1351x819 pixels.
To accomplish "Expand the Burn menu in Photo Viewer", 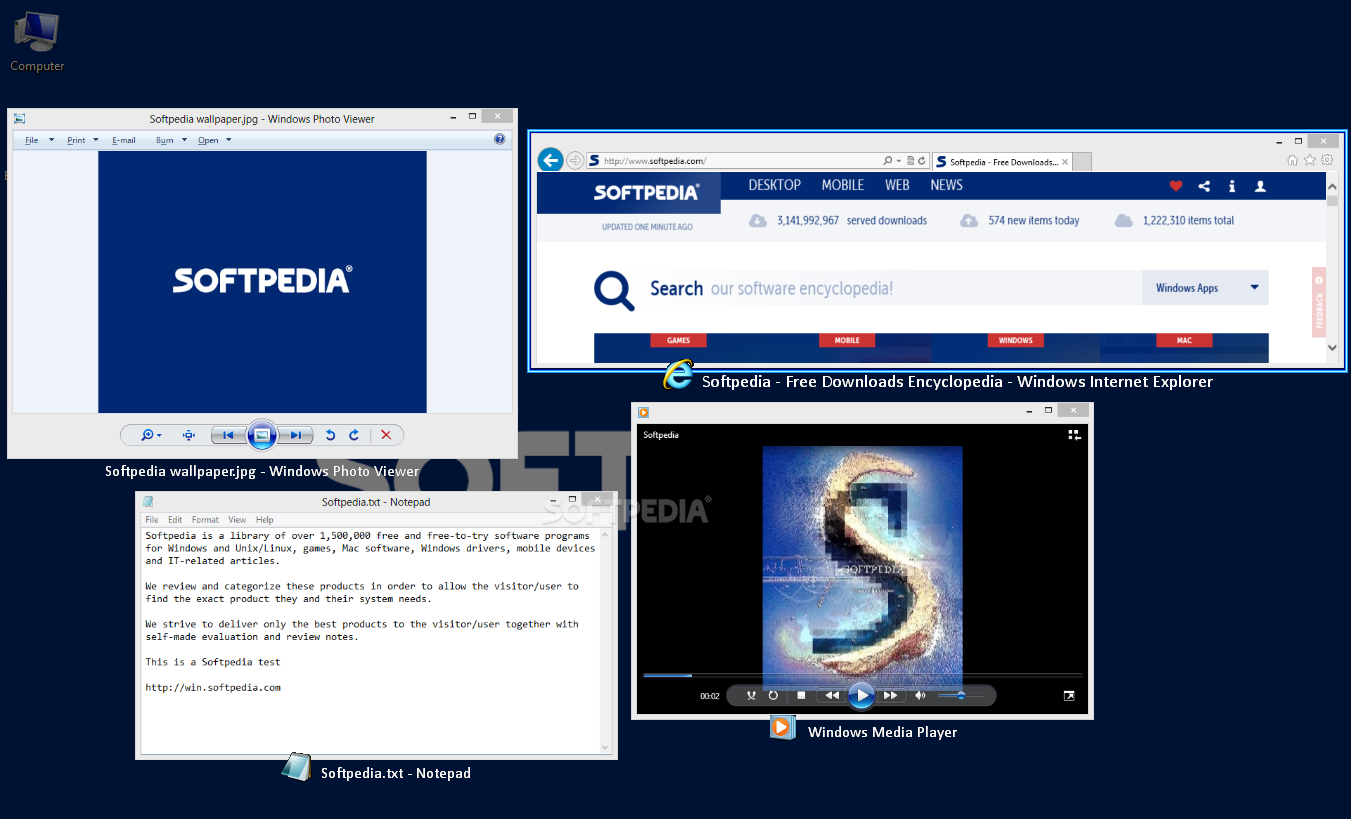I will coord(171,140).
